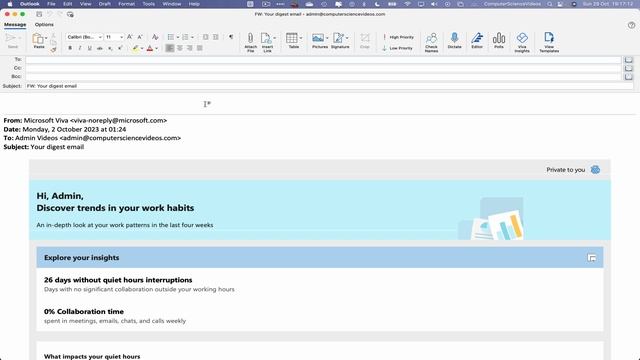Open Spotlight search in the menu bar
640x360 pixels.
pos(550,4)
